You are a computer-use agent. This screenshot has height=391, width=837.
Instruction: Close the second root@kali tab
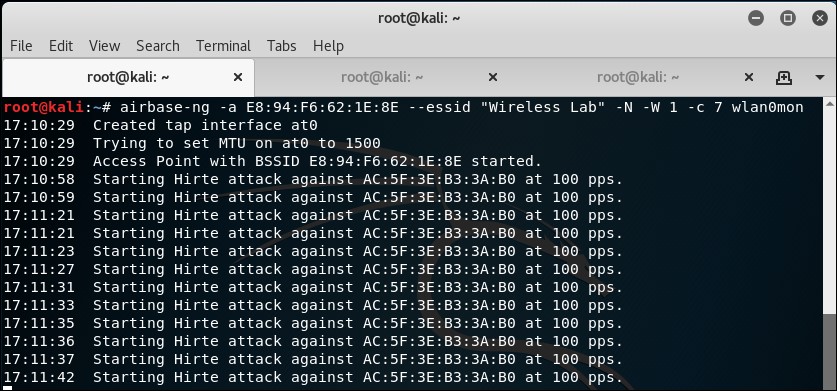pyautogui.click(x=493, y=77)
